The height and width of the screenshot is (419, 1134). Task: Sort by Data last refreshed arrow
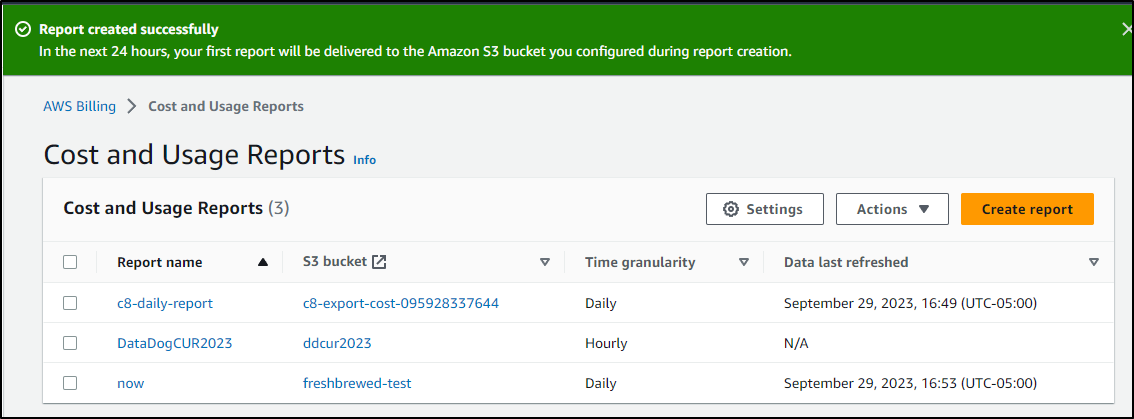point(1094,263)
